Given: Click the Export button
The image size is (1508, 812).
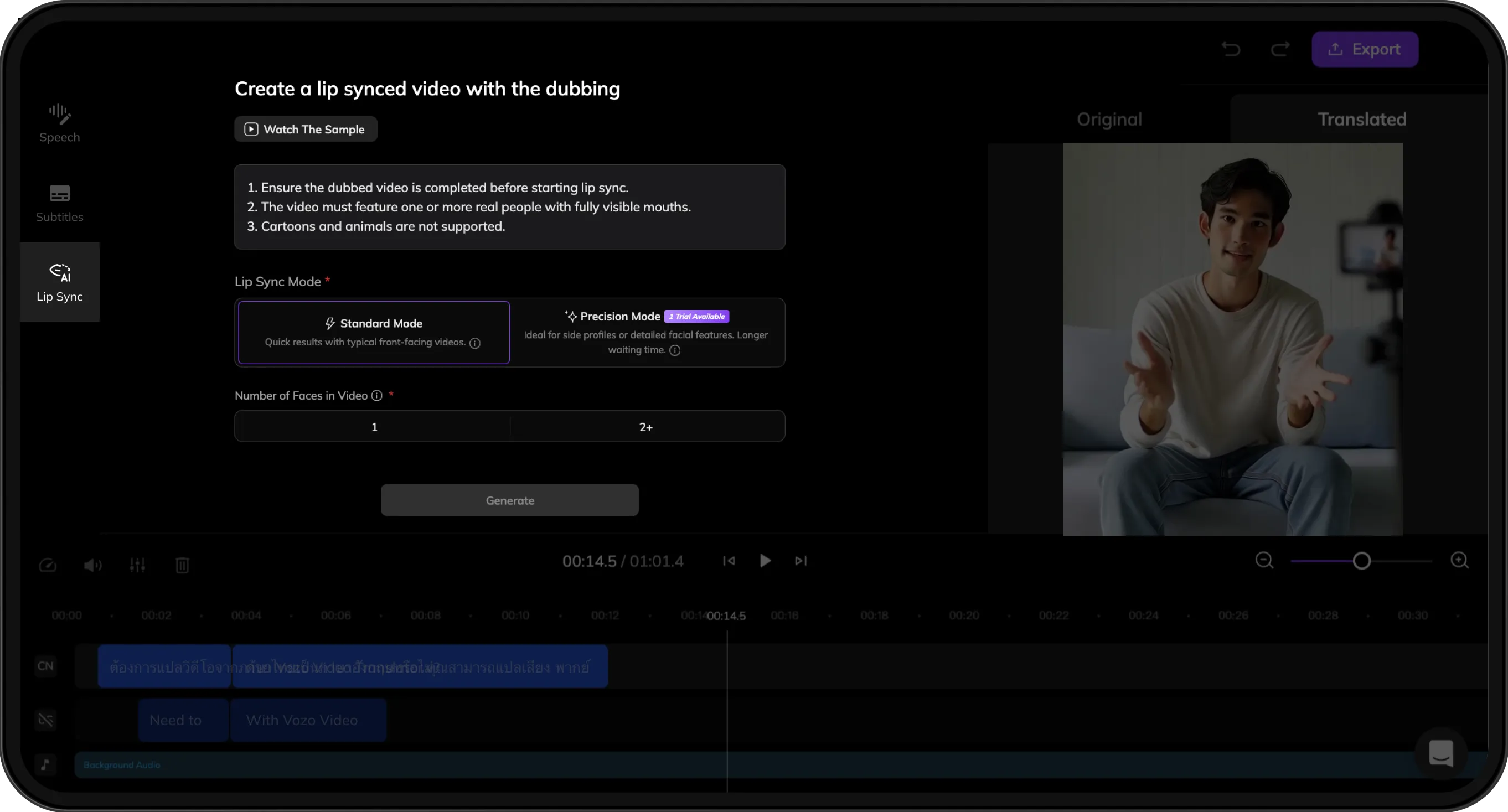Looking at the screenshot, I should (x=1365, y=49).
